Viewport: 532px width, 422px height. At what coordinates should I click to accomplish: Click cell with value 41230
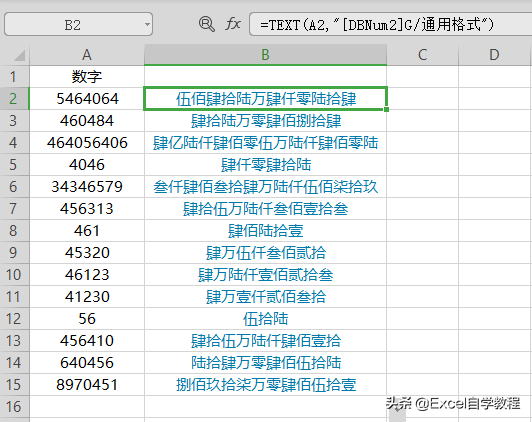pos(87,297)
